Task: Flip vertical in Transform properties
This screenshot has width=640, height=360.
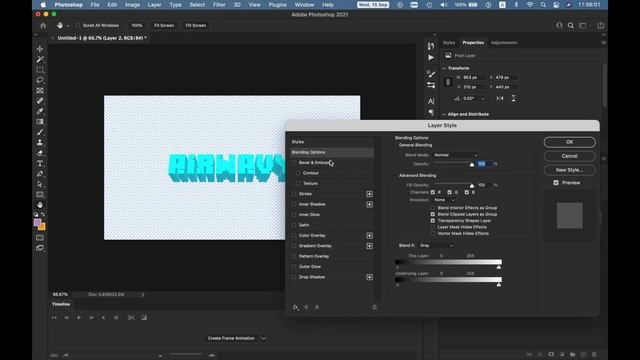Action: point(513,98)
